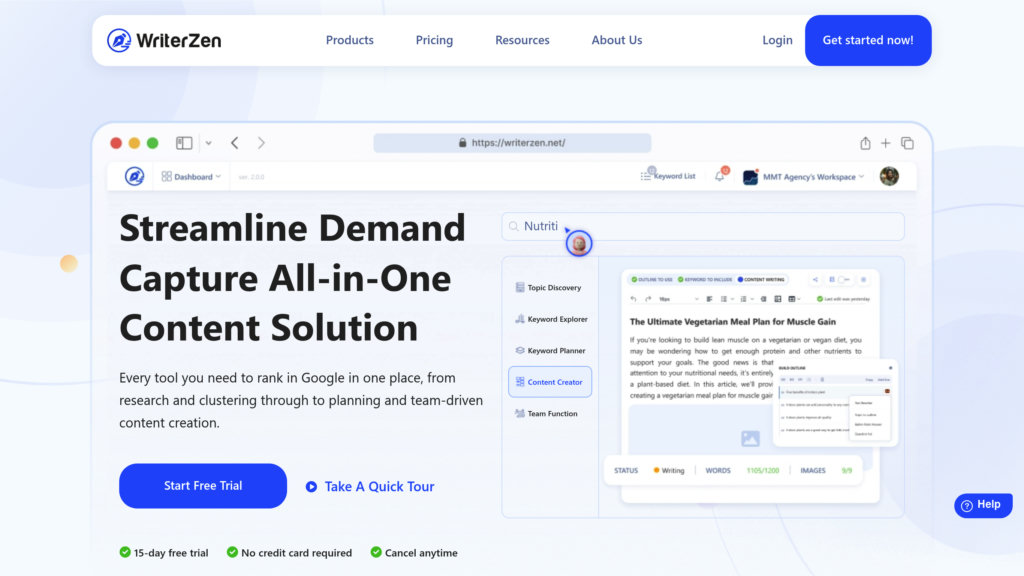This screenshot has height=576, width=1024.
Task: Click the Start Free Trial button
Action: pos(202,486)
